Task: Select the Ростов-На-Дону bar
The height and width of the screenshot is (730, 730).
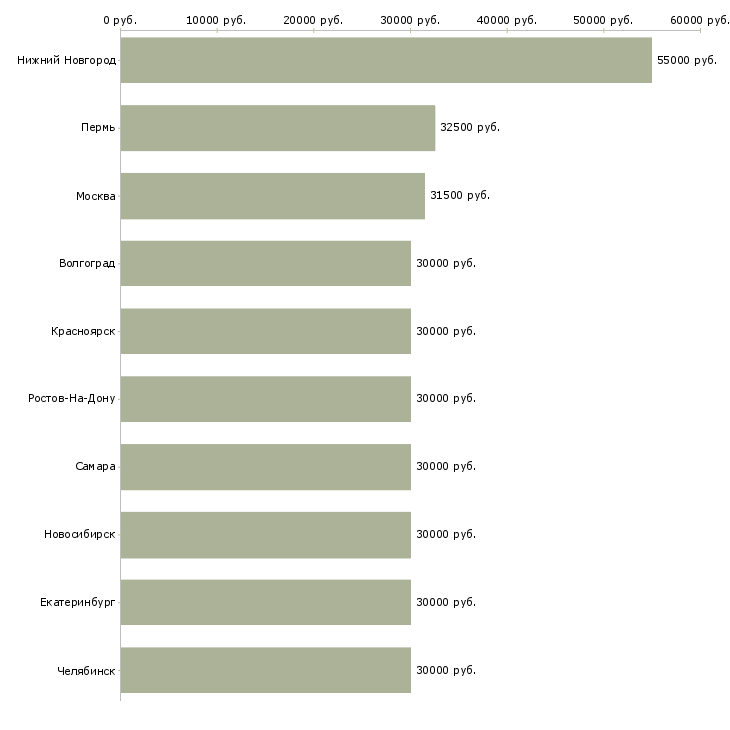Action: pos(266,399)
